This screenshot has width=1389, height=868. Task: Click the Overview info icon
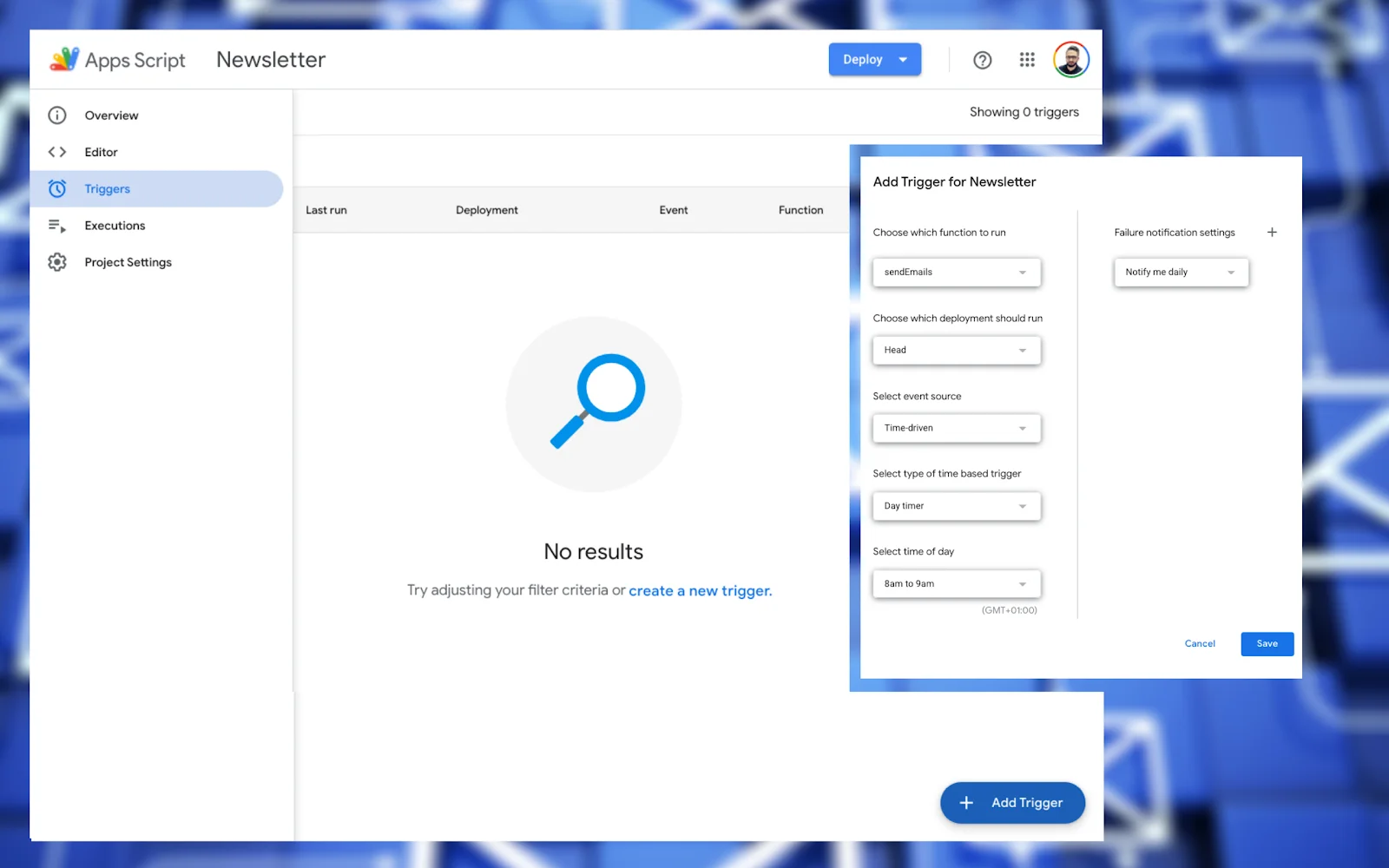pyautogui.click(x=56, y=115)
